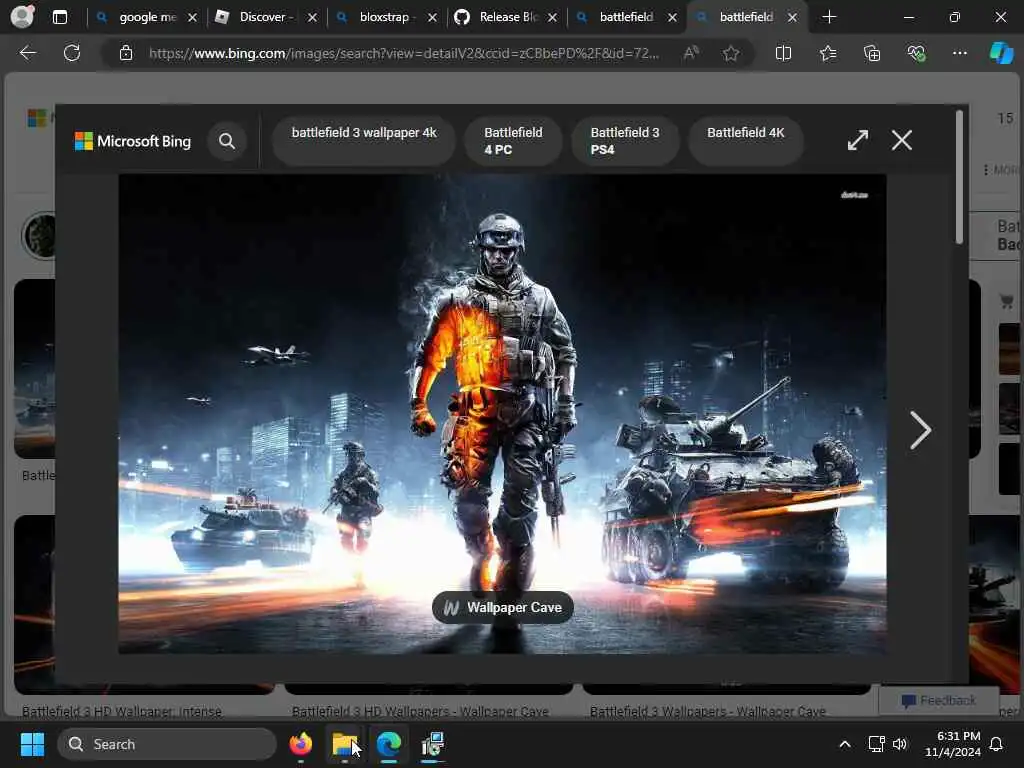
Task: Open Microsoft Edge taskbar icon
Action: pos(389,744)
